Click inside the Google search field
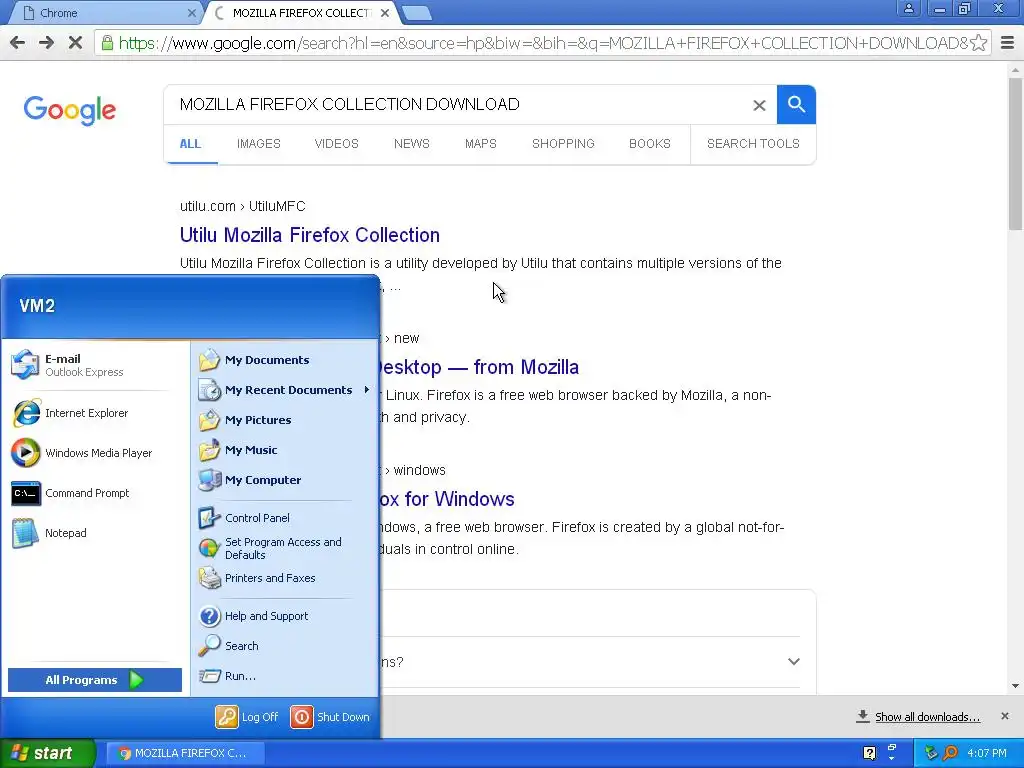The height and width of the screenshot is (768, 1024). pyautogui.click(x=460, y=104)
